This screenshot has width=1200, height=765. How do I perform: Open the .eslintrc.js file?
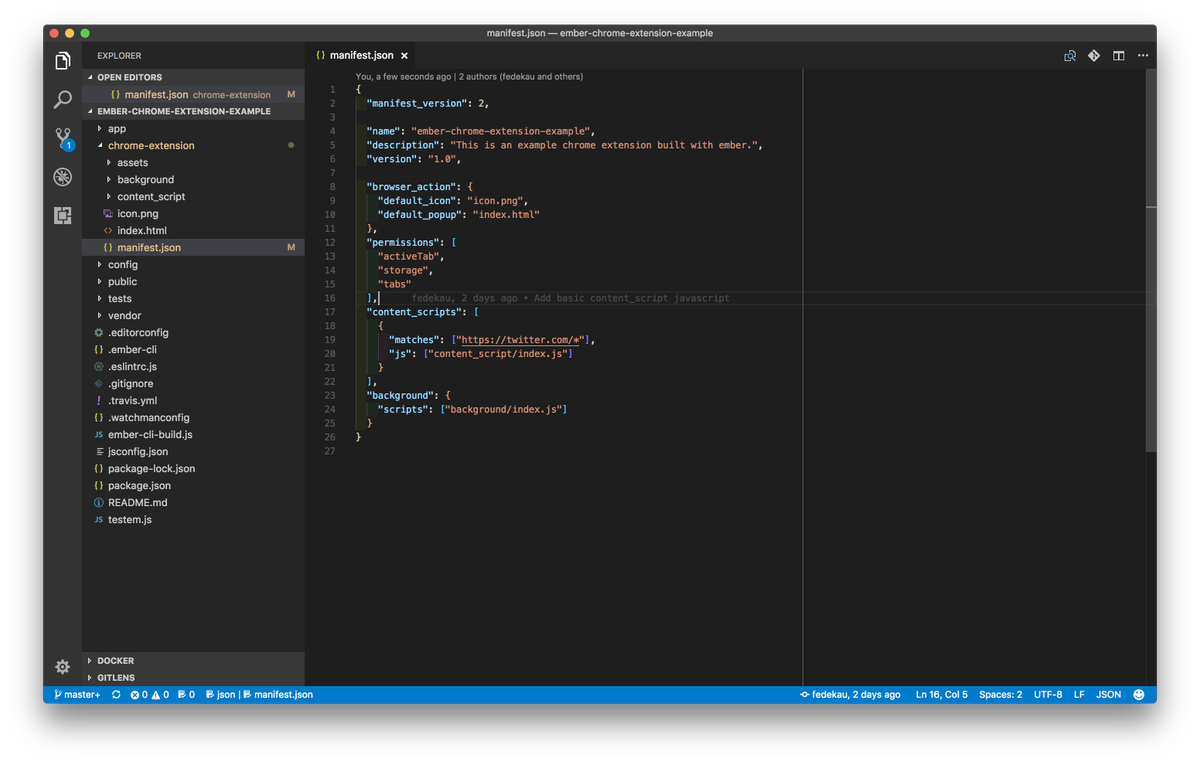(193, 367)
